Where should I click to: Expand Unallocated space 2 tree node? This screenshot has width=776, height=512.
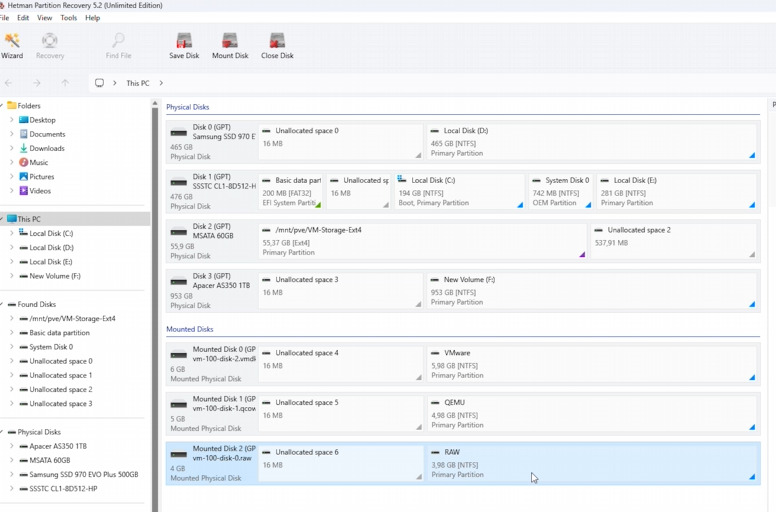click(x=11, y=389)
